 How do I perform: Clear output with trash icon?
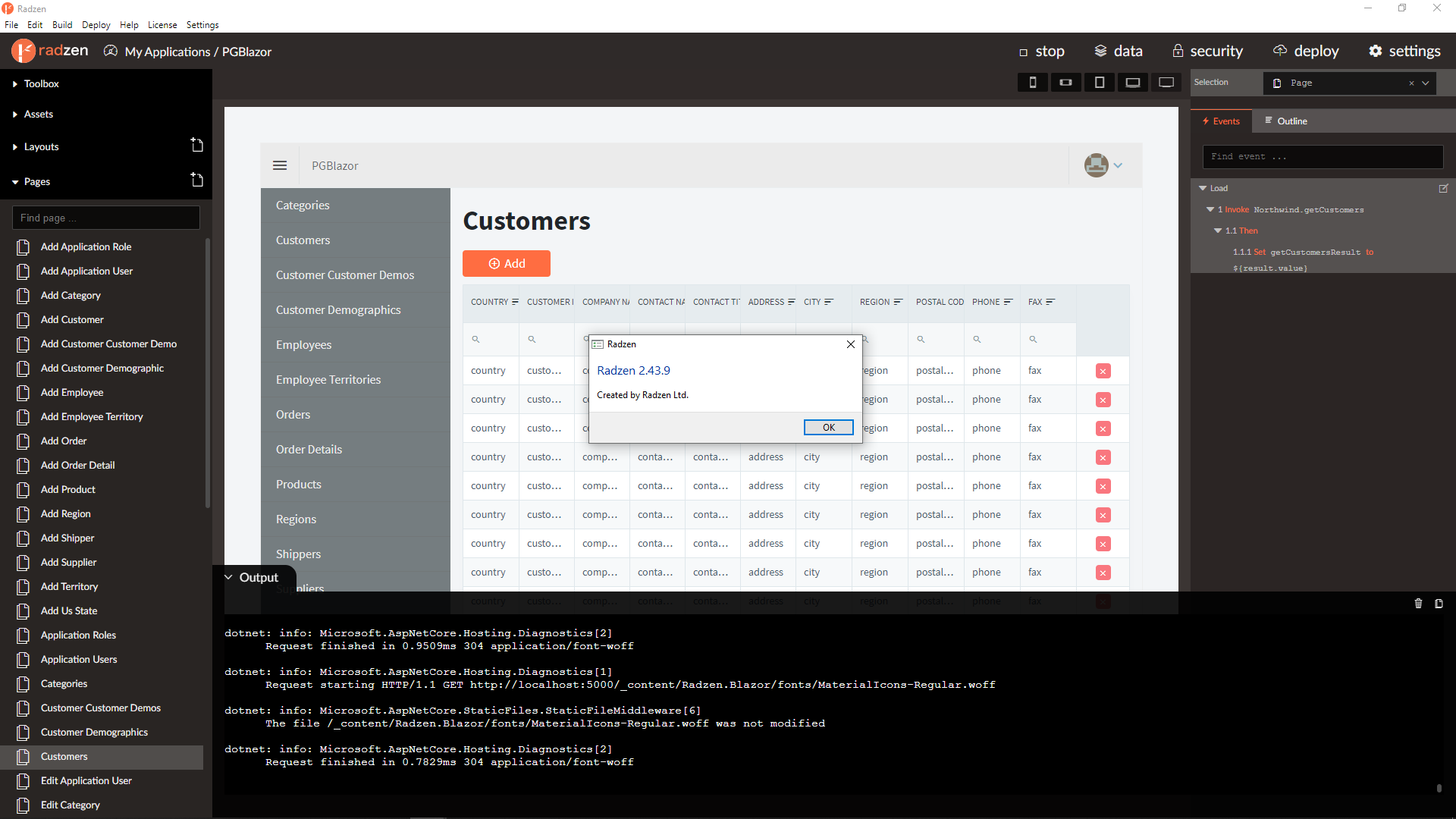[1418, 604]
